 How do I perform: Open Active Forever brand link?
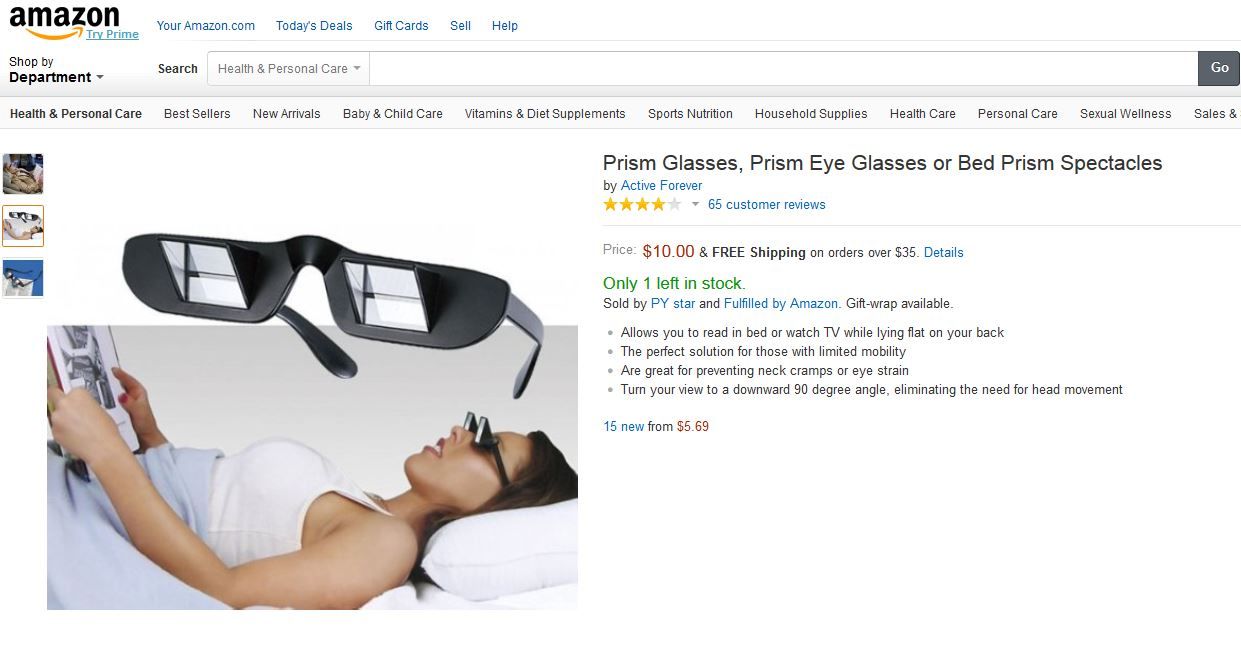tap(661, 186)
